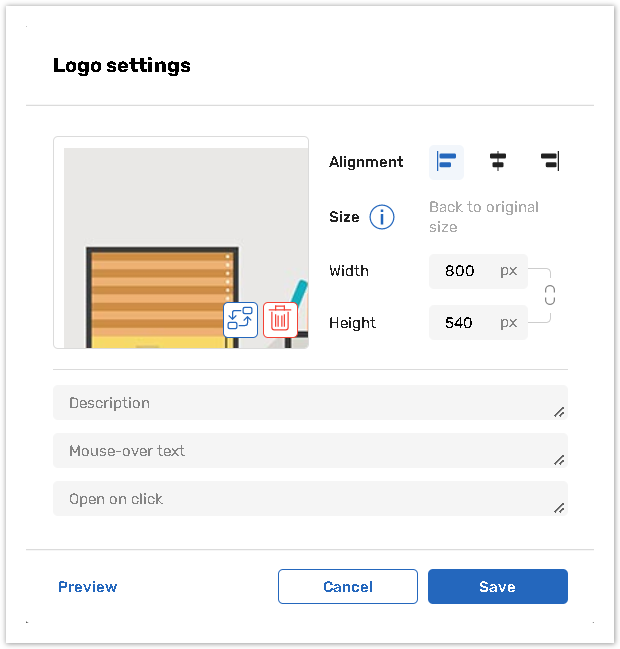Choose center alignment for the logo
This screenshot has height=649, width=620.
[x=497, y=161]
